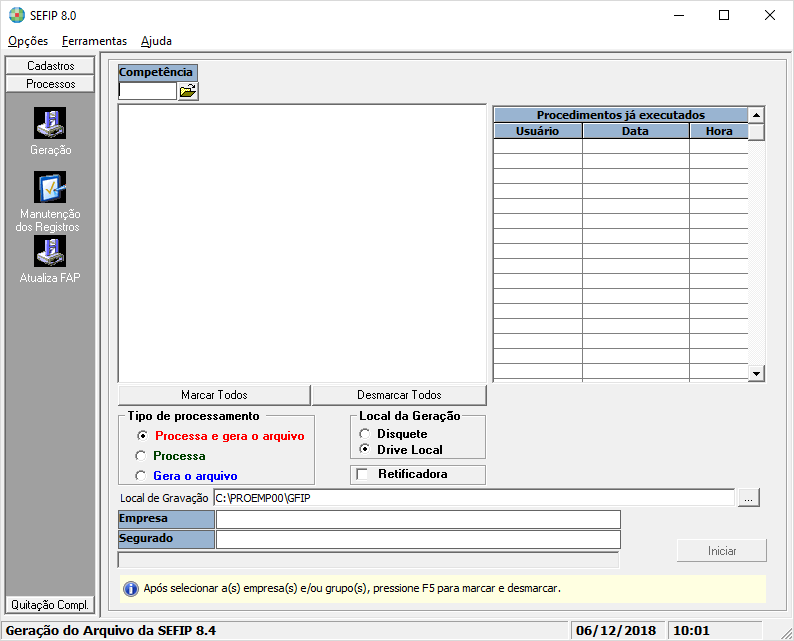Image resolution: width=794 pixels, height=641 pixels.
Task: Switch to the Processos sidebar section
Action: pyautogui.click(x=50, y=84)
